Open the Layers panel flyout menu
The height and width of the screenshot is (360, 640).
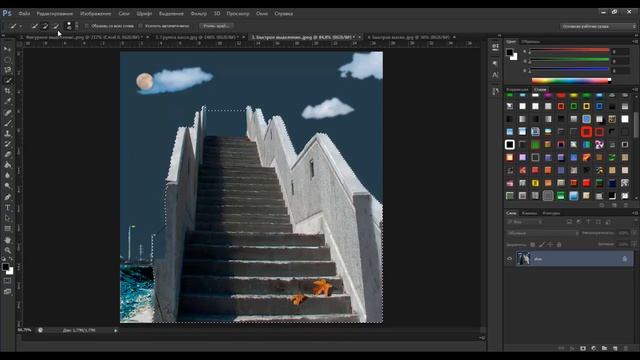635,213
